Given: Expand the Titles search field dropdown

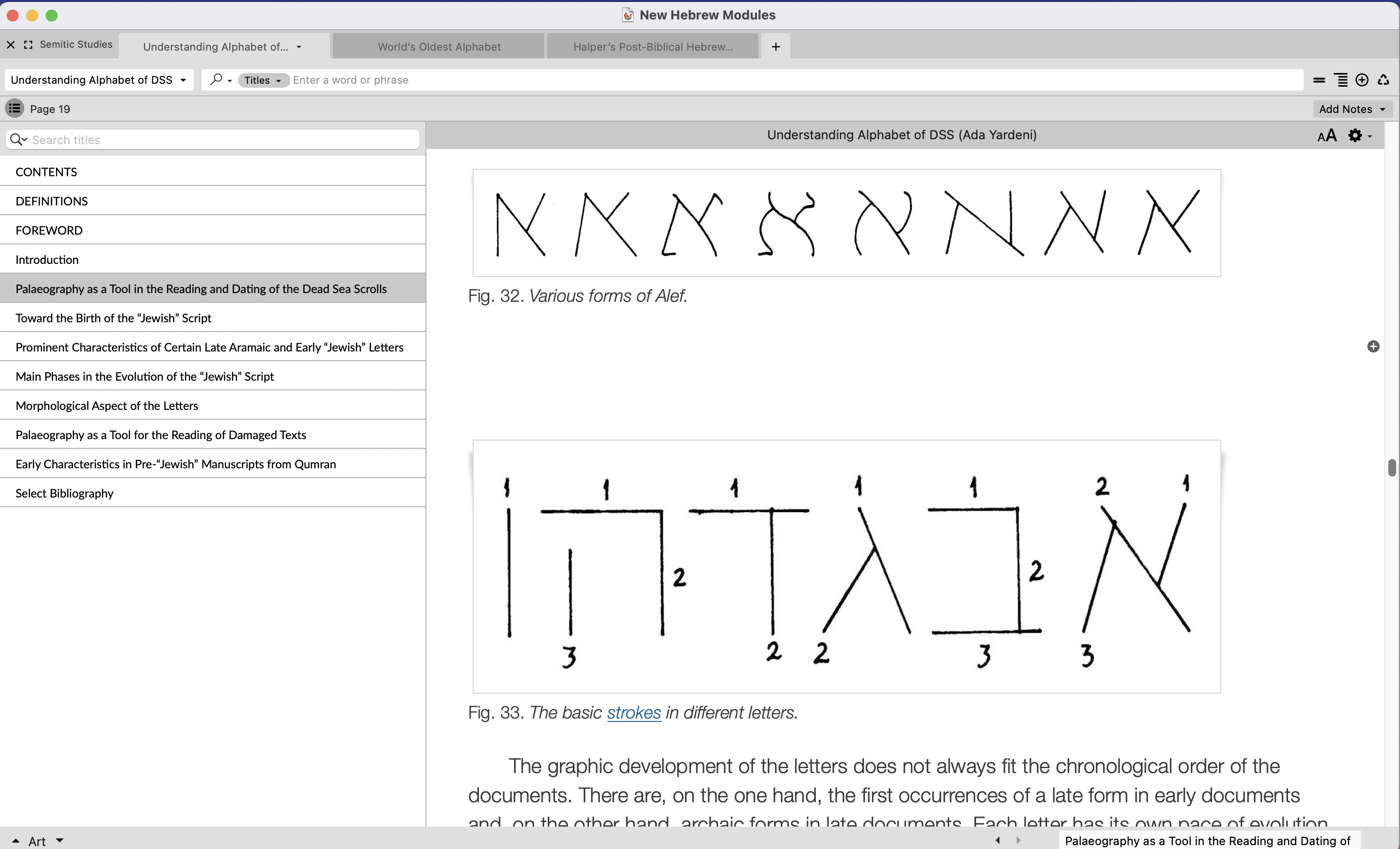Looking at the screenshot, I should coord(263,80).
